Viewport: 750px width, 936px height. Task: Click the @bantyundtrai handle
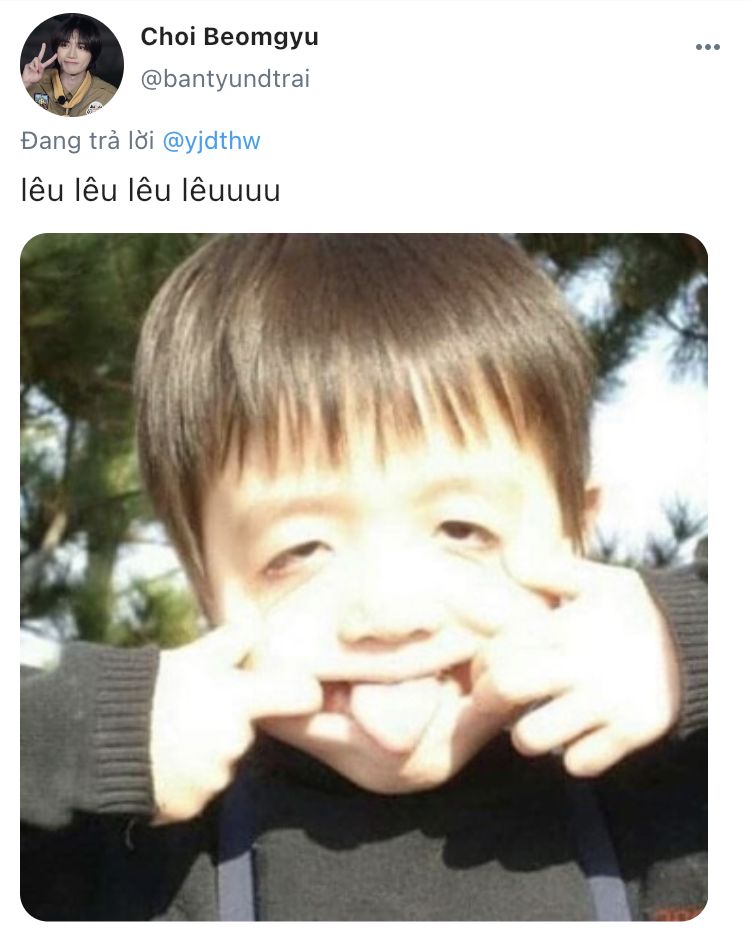(225, 79)
